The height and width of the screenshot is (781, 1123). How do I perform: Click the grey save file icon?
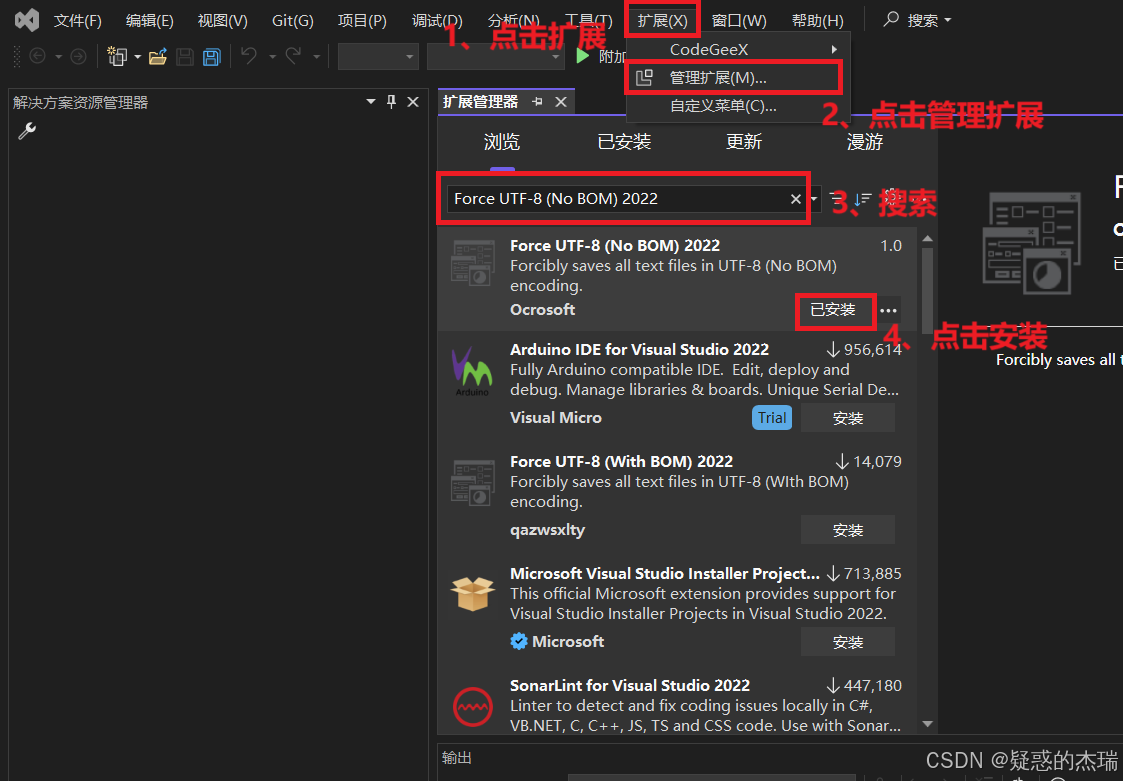point(185,57)
